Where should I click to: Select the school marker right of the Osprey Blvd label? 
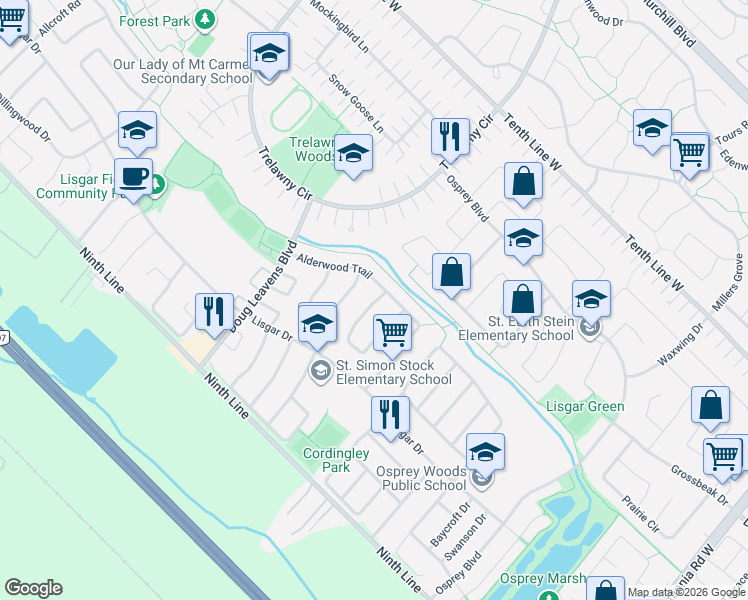pos(523,241)
